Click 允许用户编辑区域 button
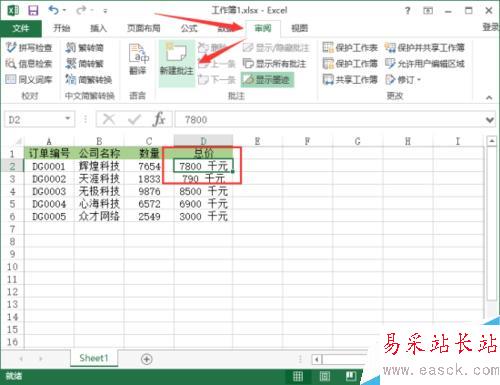 pyautogui.click(x=425, y=63)
